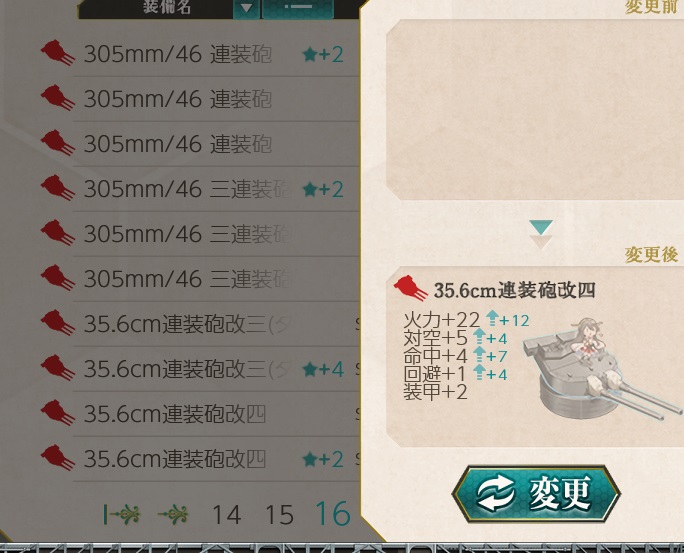Click gun icon of unstarred 35.6cm連装砲改四
Viewport: 684px width, 553px height.
point(57,412)
